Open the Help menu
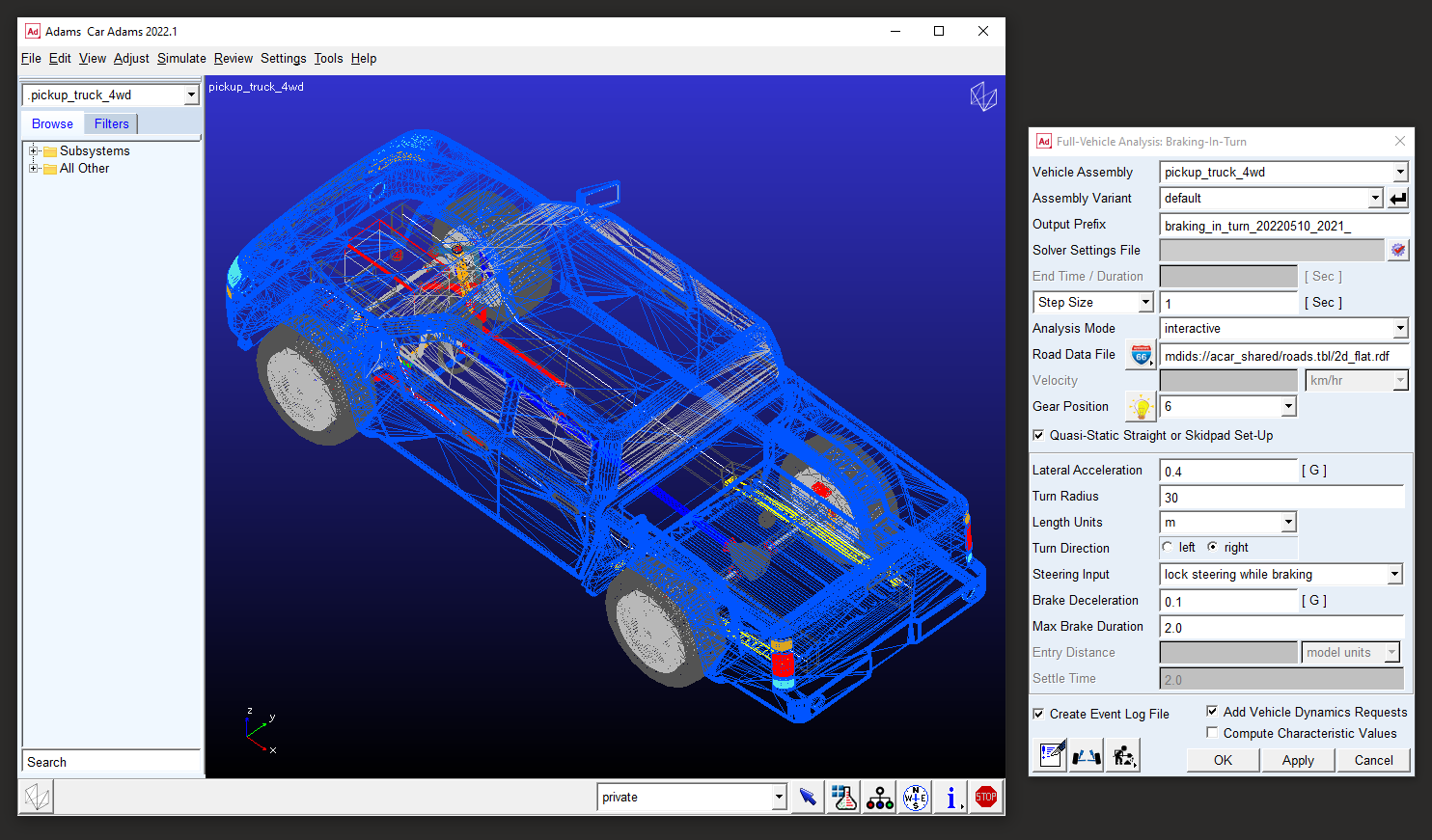 point(364,58)
